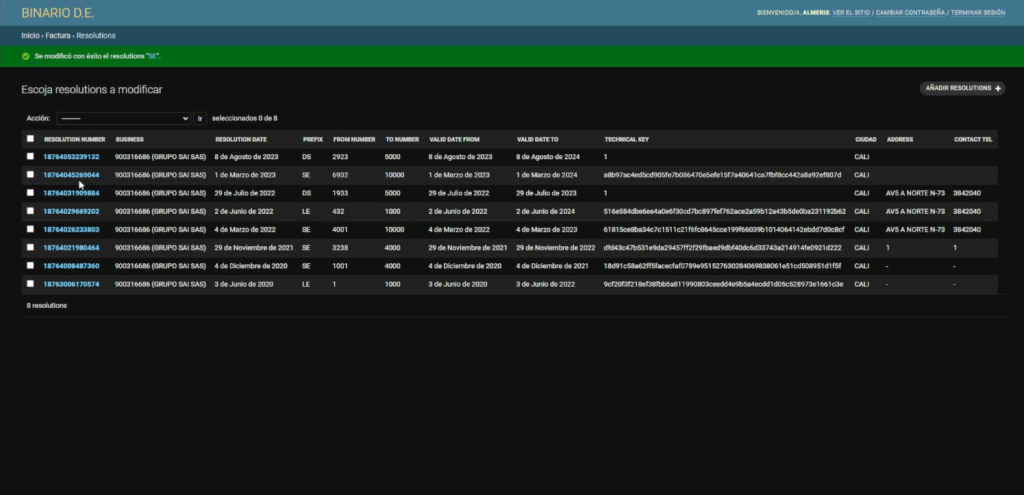Sort by BUSINESS column header
The image size is (1024, 495).
point(129,140)
